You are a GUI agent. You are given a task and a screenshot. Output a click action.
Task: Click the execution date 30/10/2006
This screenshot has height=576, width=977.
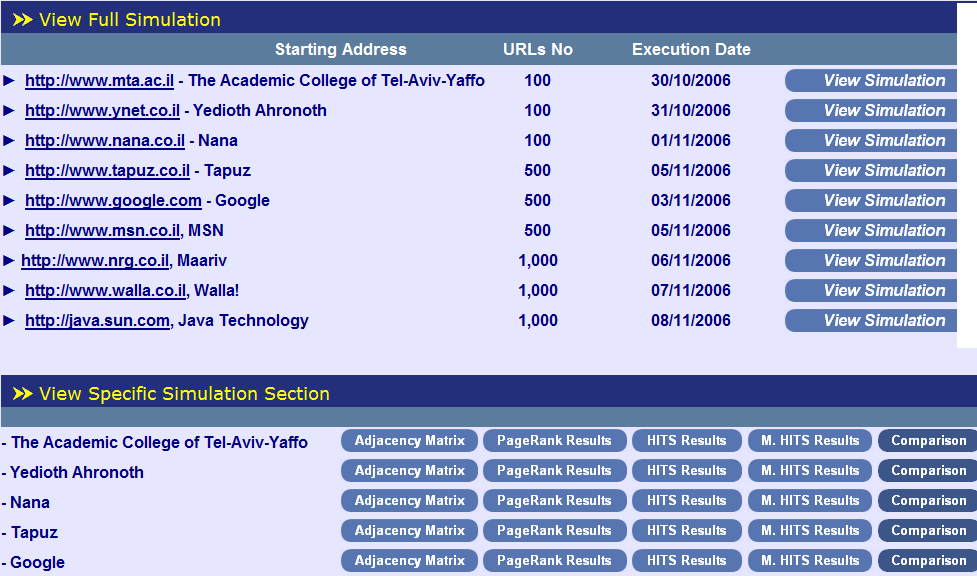(x=691, y=80)
